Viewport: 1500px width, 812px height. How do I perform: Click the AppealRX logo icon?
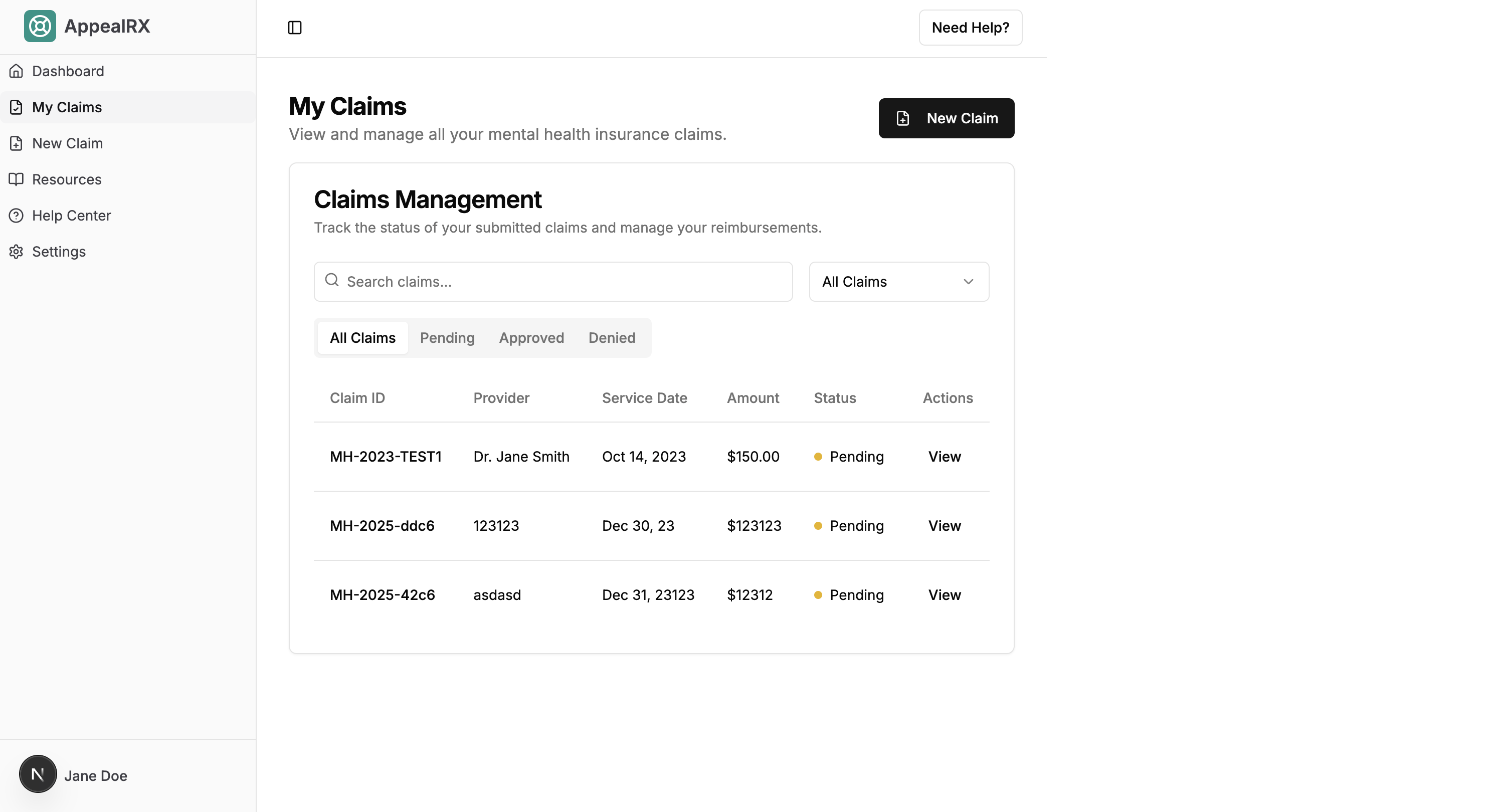40,26
